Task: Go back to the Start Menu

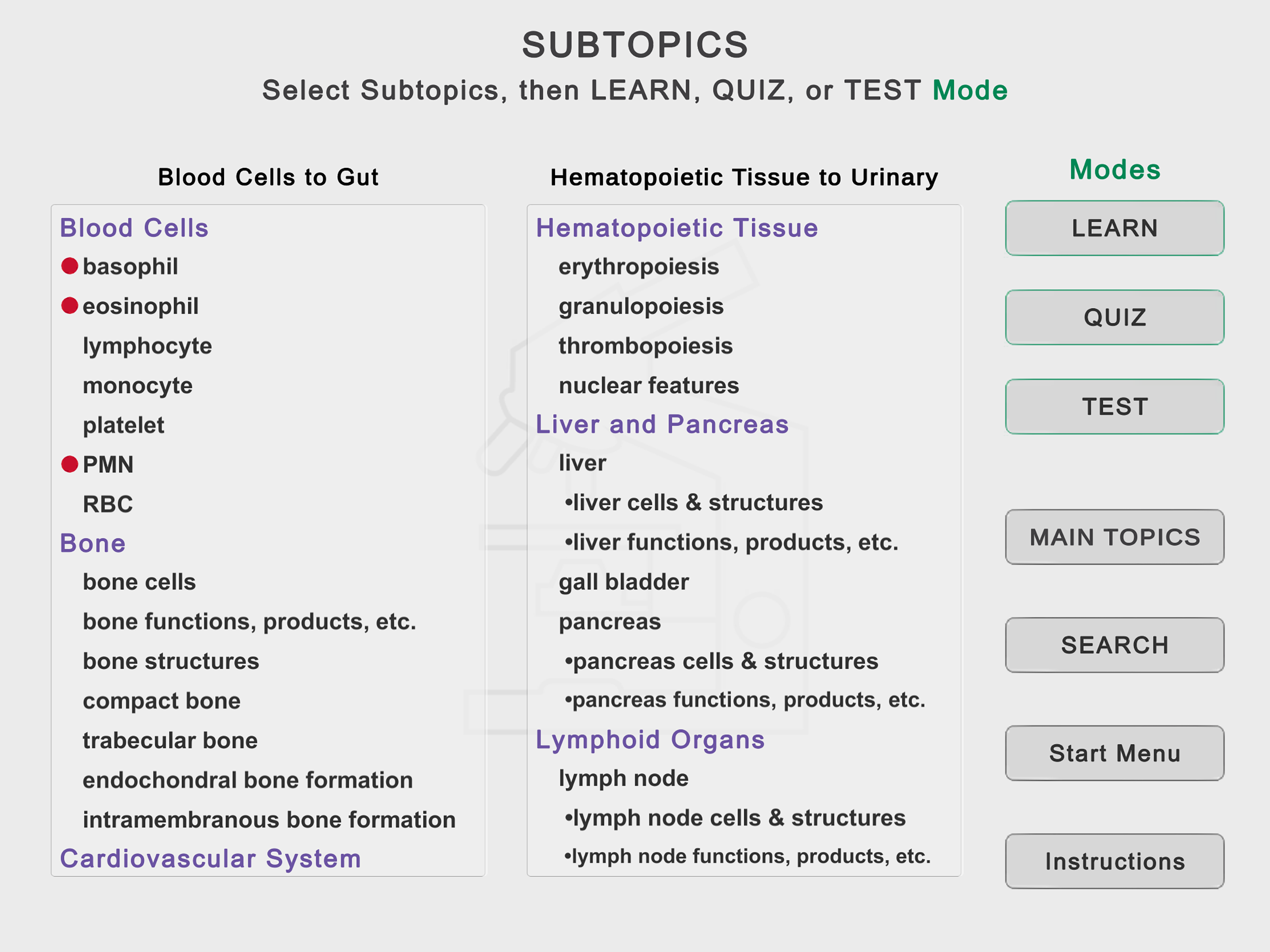Action: click(x=1114, y=754)
